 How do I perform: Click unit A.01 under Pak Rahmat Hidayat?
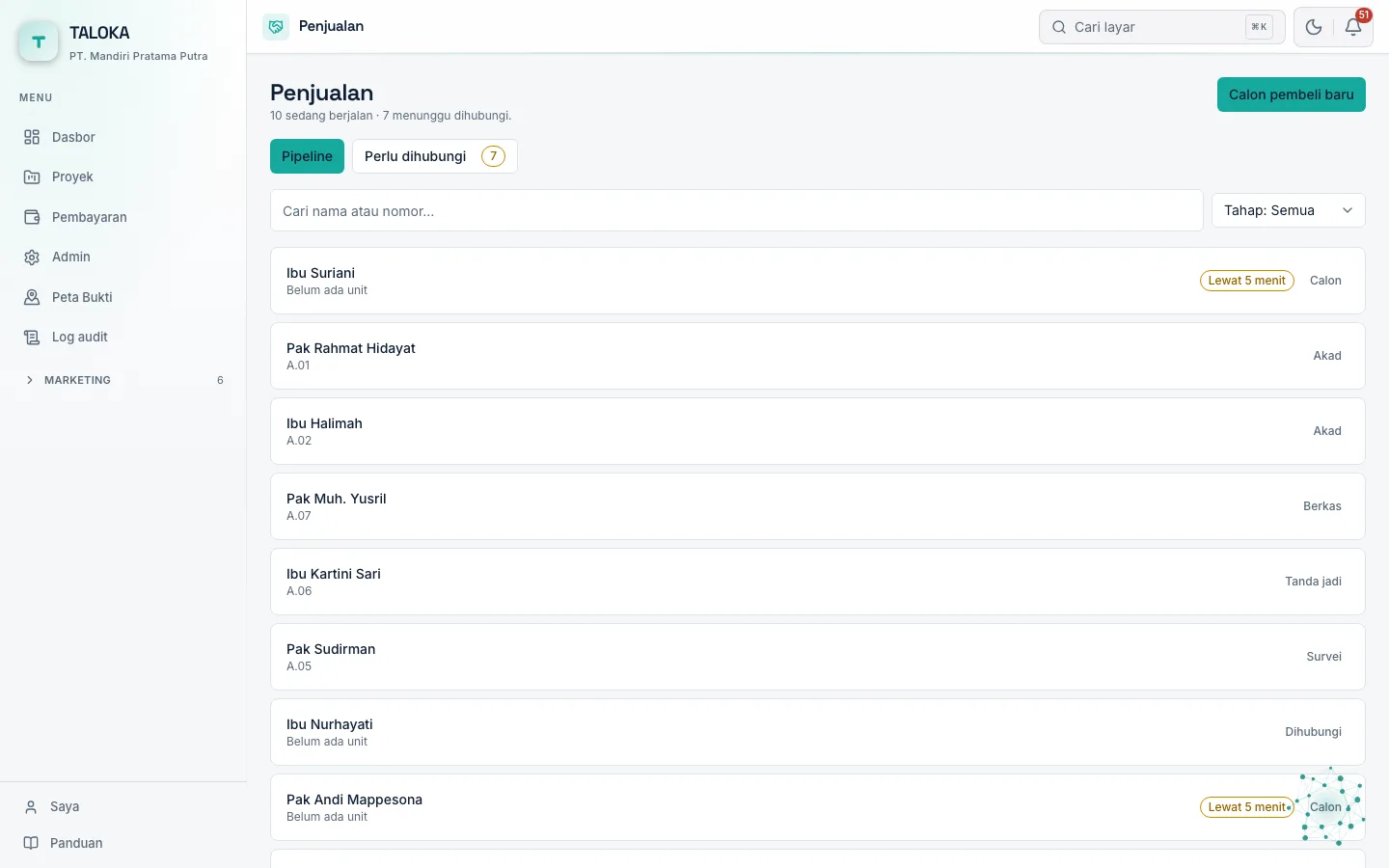[298, 366]
